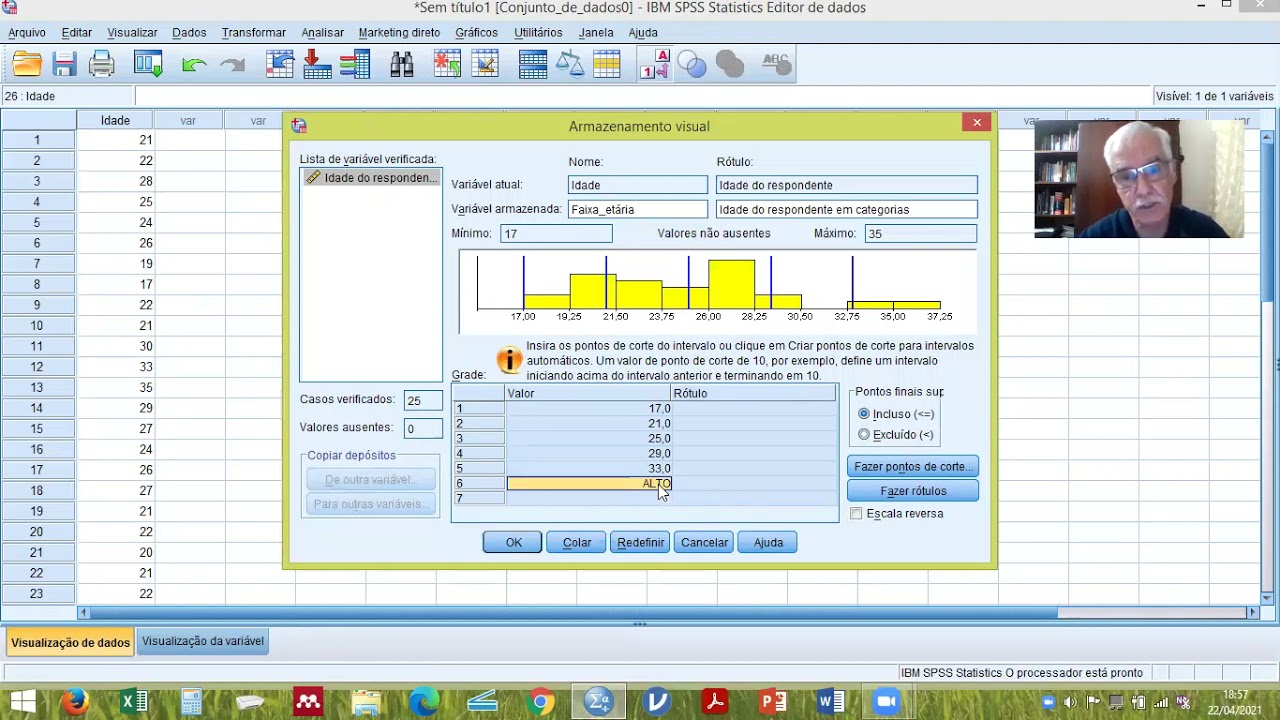
Task: Click the Idade column header
Action: [115, 120]
